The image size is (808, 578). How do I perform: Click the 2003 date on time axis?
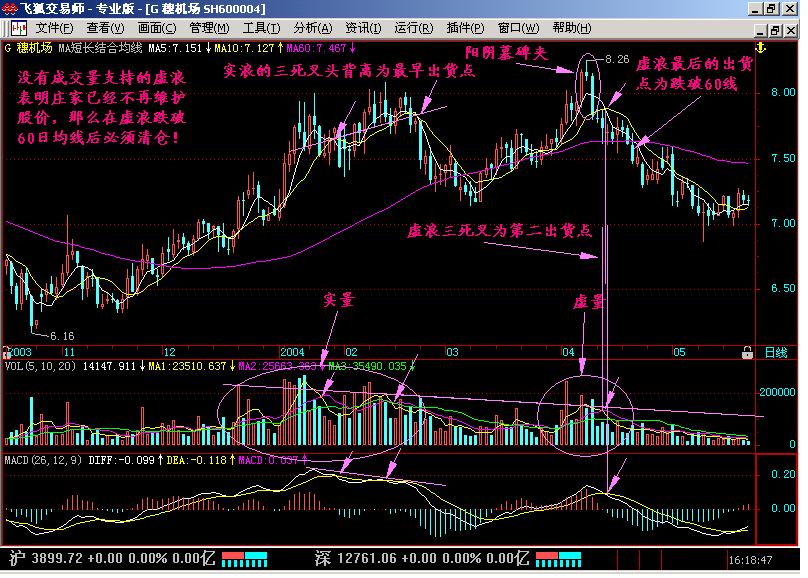(21, 352)
